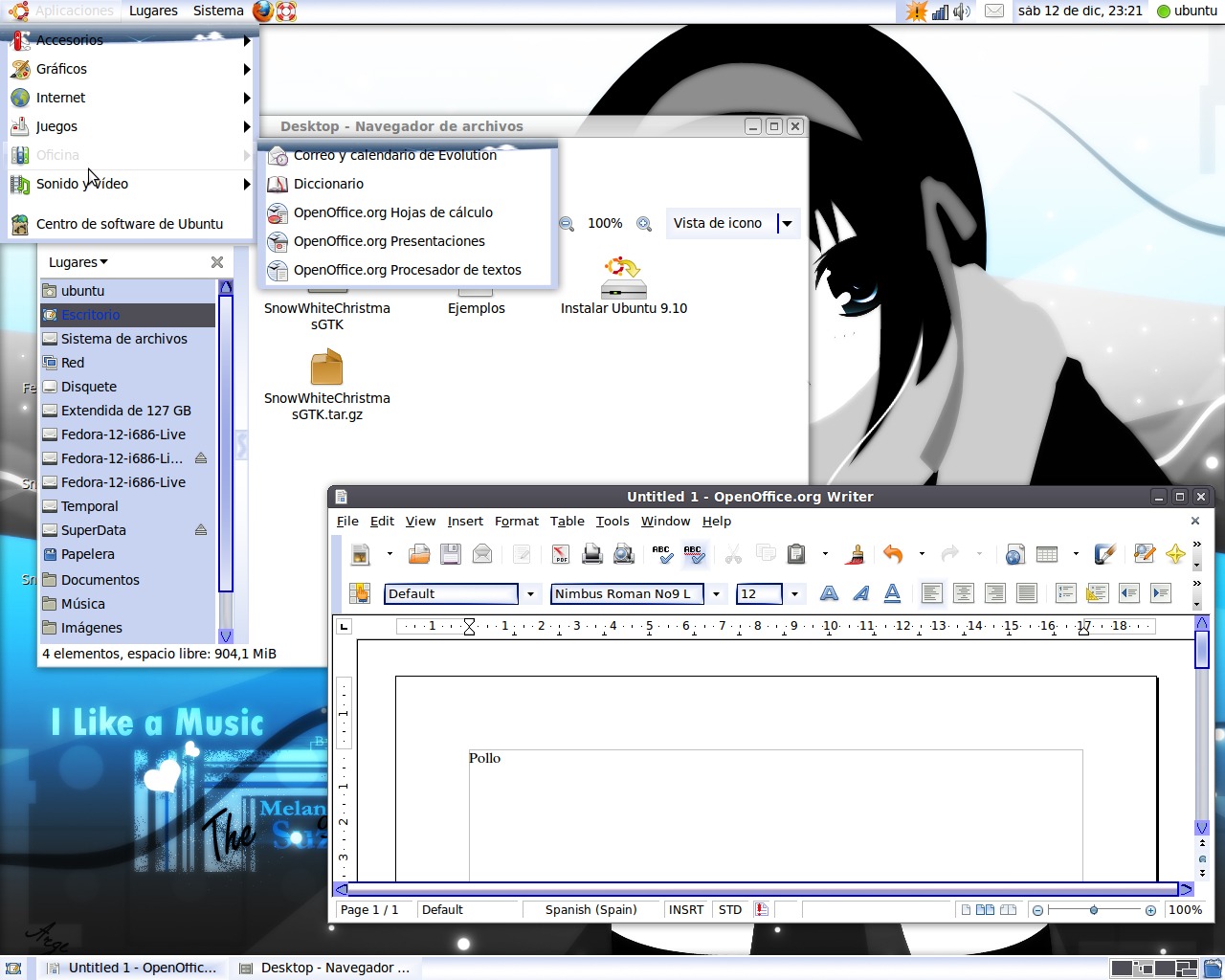Viewport: 1225px width, 980px height.
Task: Show Draw Functions pencil icon
Action: click(1104, 554)
